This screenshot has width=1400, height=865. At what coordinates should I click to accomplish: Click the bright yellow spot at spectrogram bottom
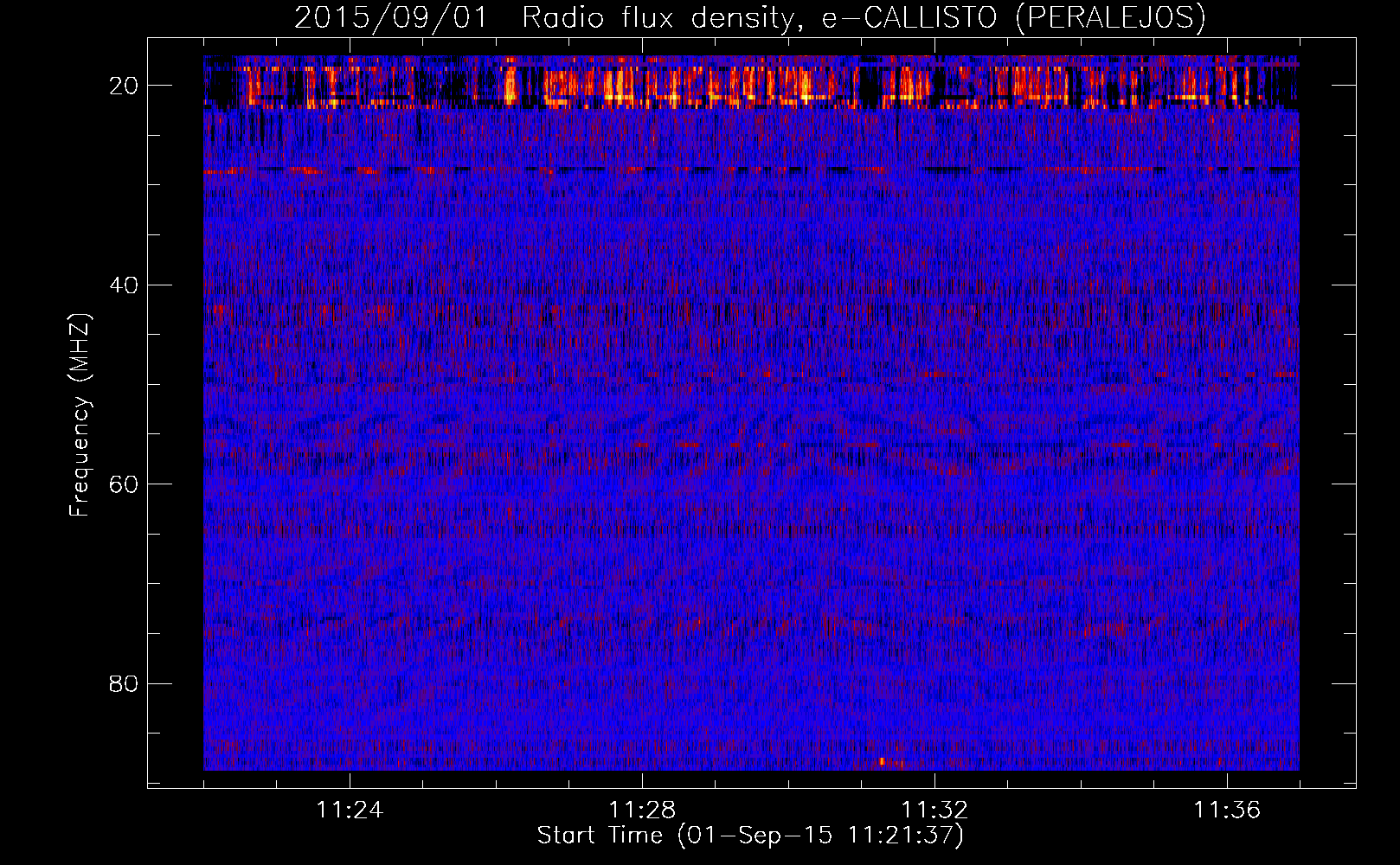(883, 762)
